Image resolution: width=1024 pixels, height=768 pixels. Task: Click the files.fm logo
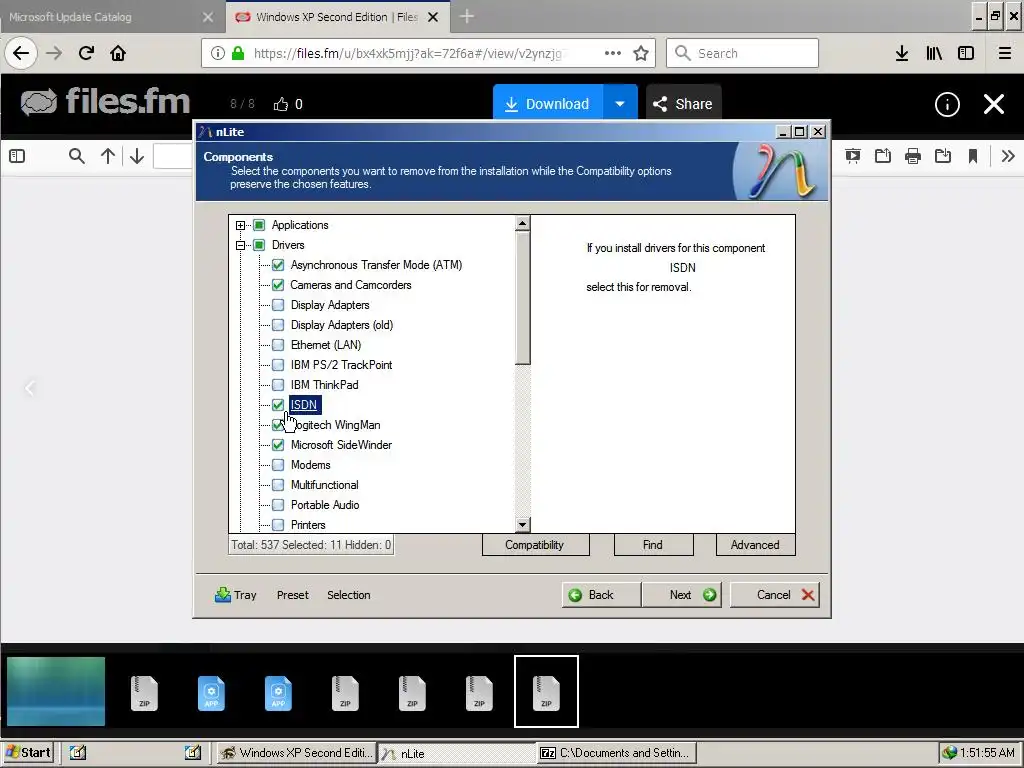pyautogui.click(x=105, y=101)
